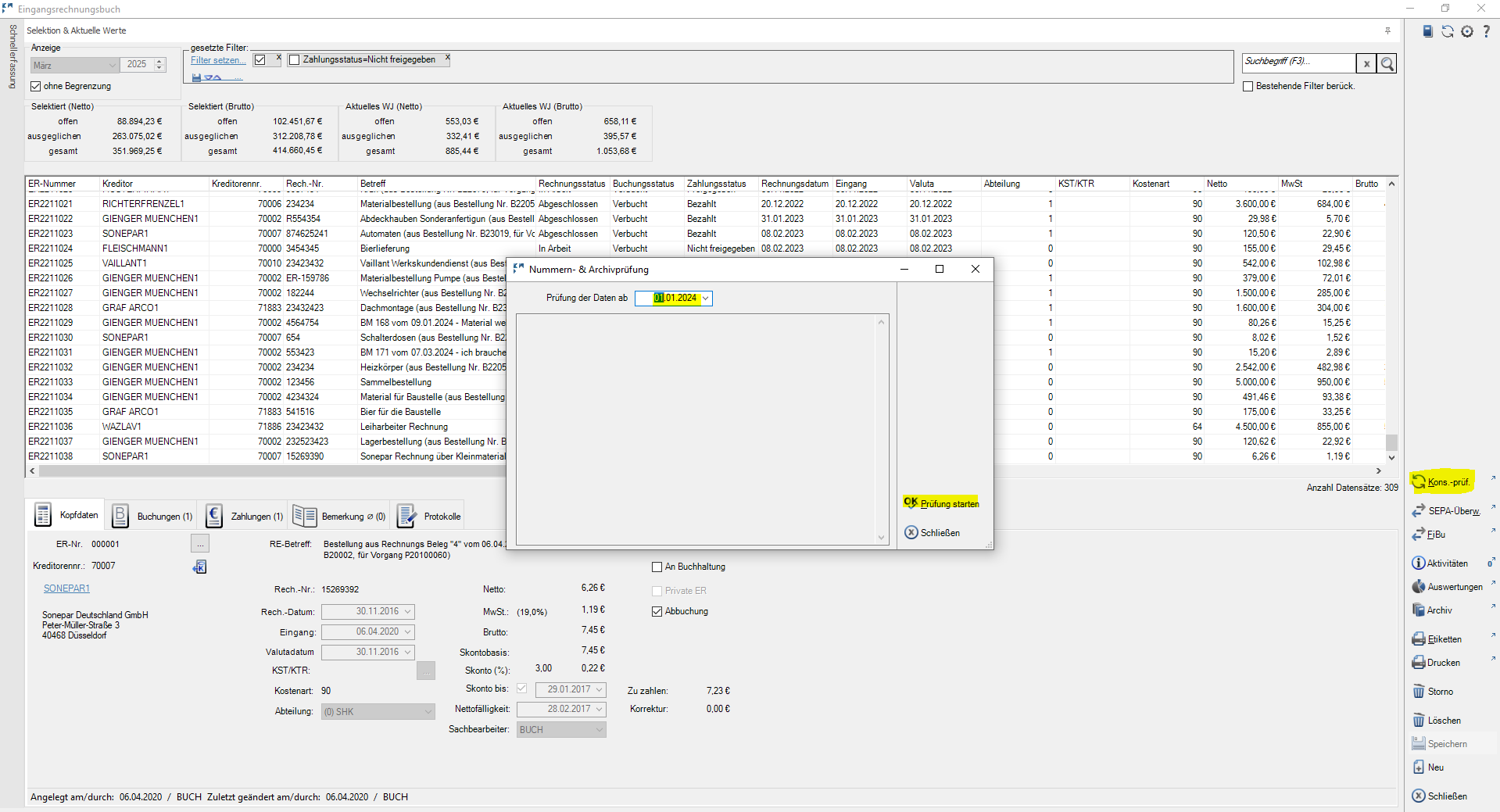Open the 'Prüfung der Daten ab' date dropdown
This screenshot has width=1500, height=812.
[x=705, y=298]
